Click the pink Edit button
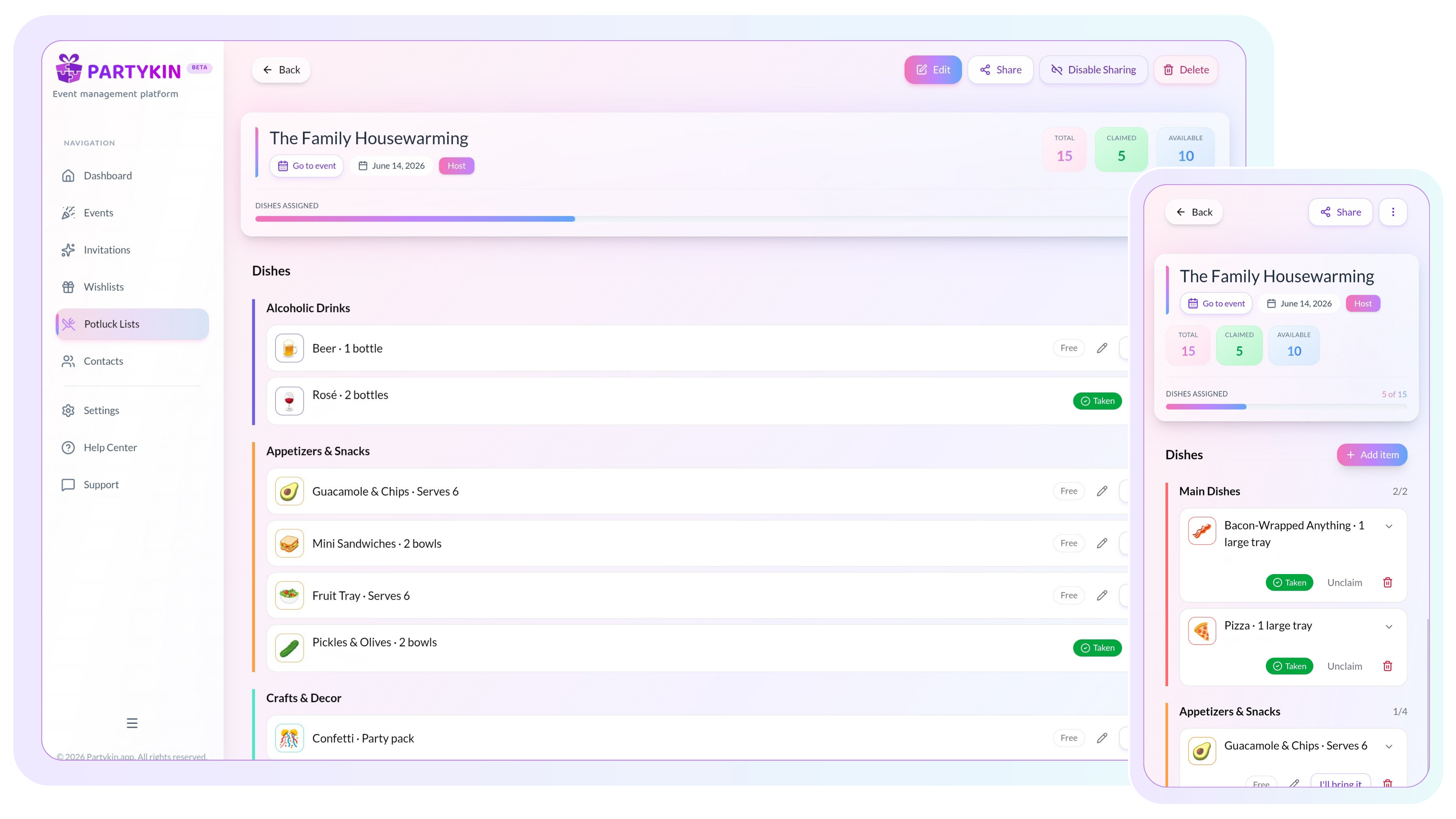1456x819 pixels. [933, 70]
